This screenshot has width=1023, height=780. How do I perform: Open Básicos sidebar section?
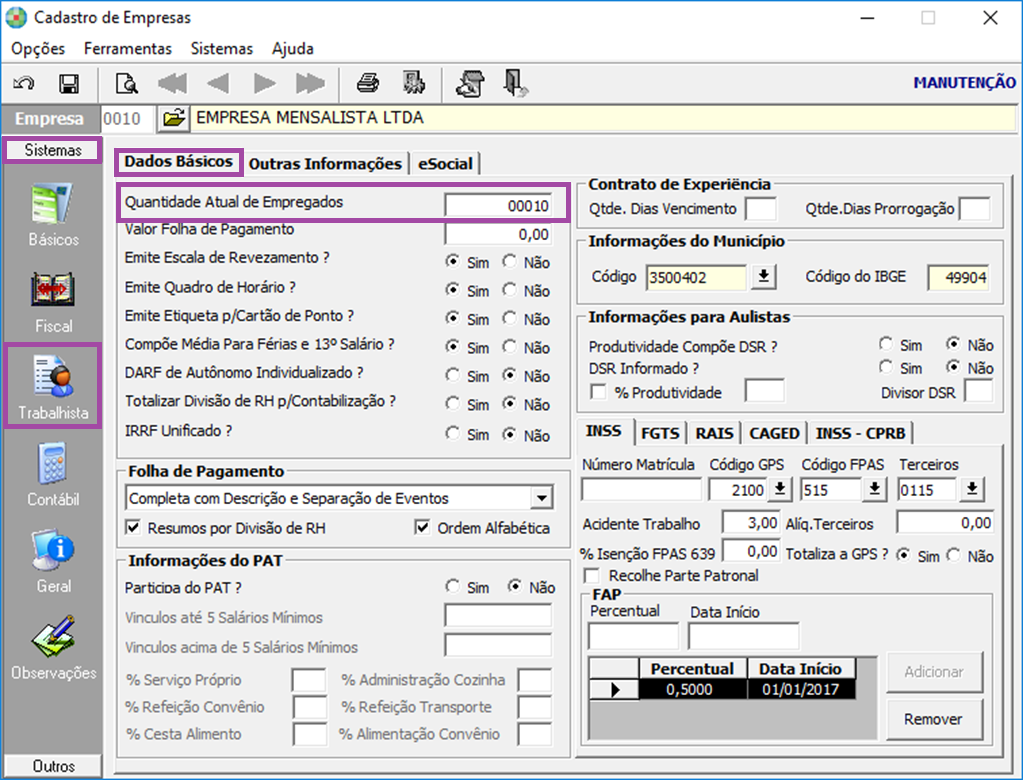pos(53,215)
